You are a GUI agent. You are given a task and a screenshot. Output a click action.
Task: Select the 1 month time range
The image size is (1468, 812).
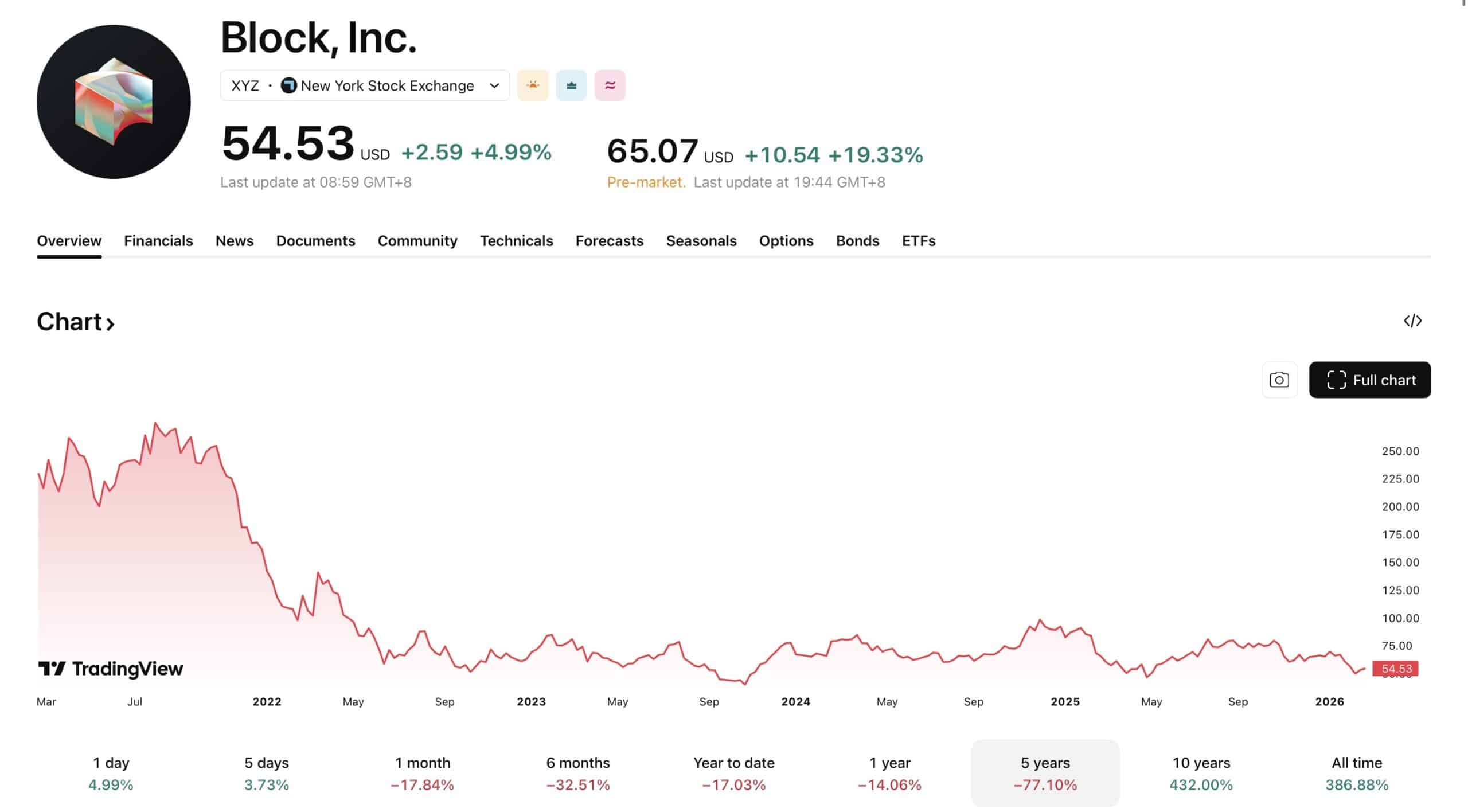pos(422,773)
